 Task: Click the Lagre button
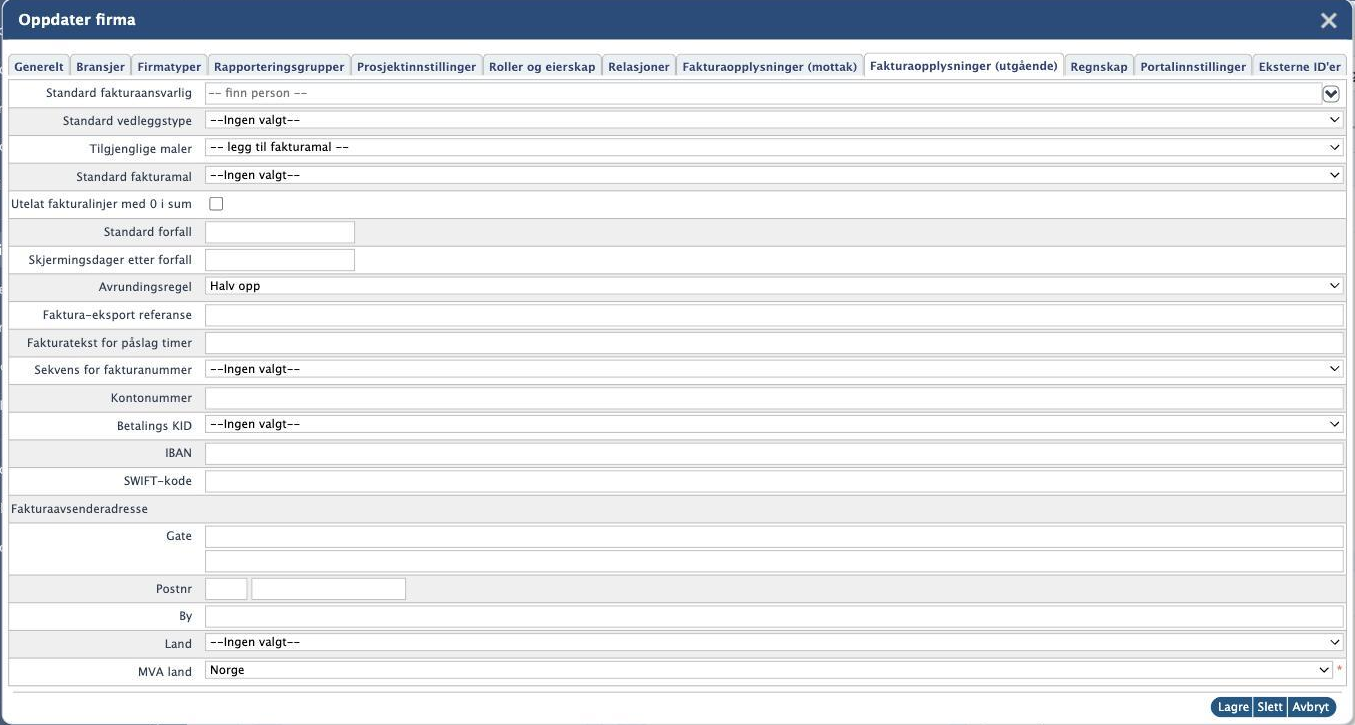pyautogui.click(x=1232, y=707)
